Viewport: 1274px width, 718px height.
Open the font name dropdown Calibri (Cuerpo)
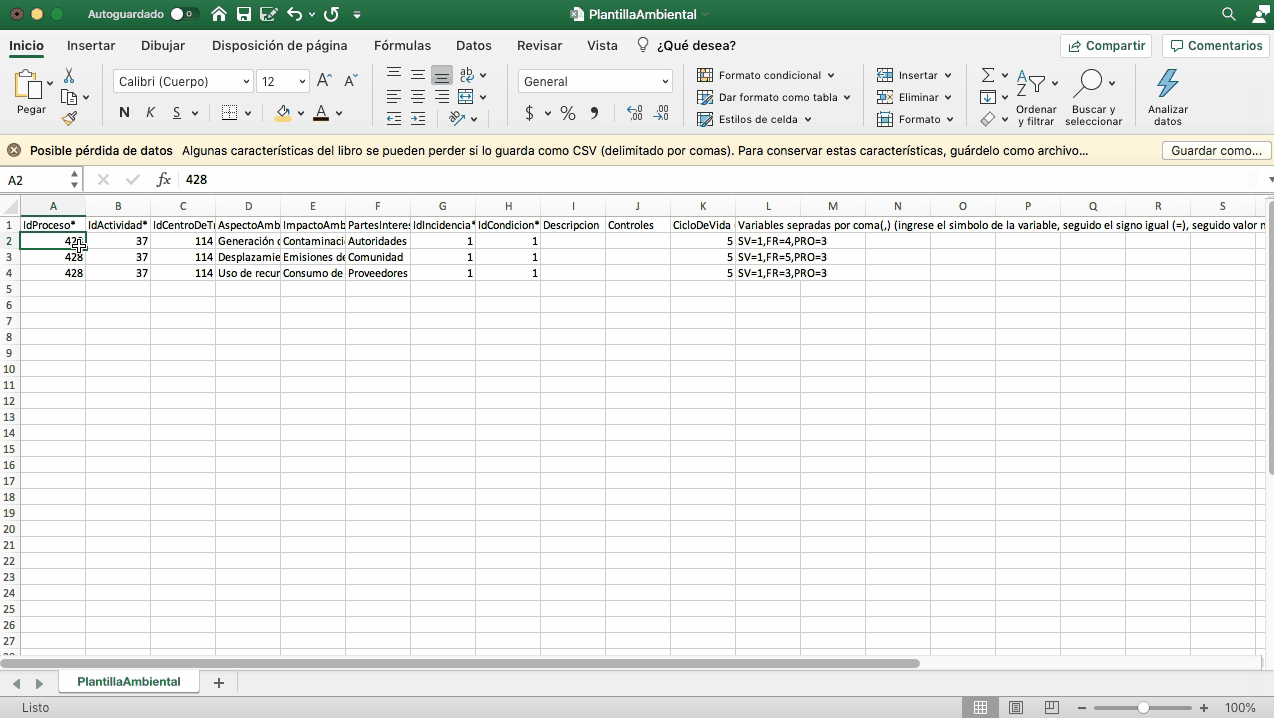click(183, 81)
